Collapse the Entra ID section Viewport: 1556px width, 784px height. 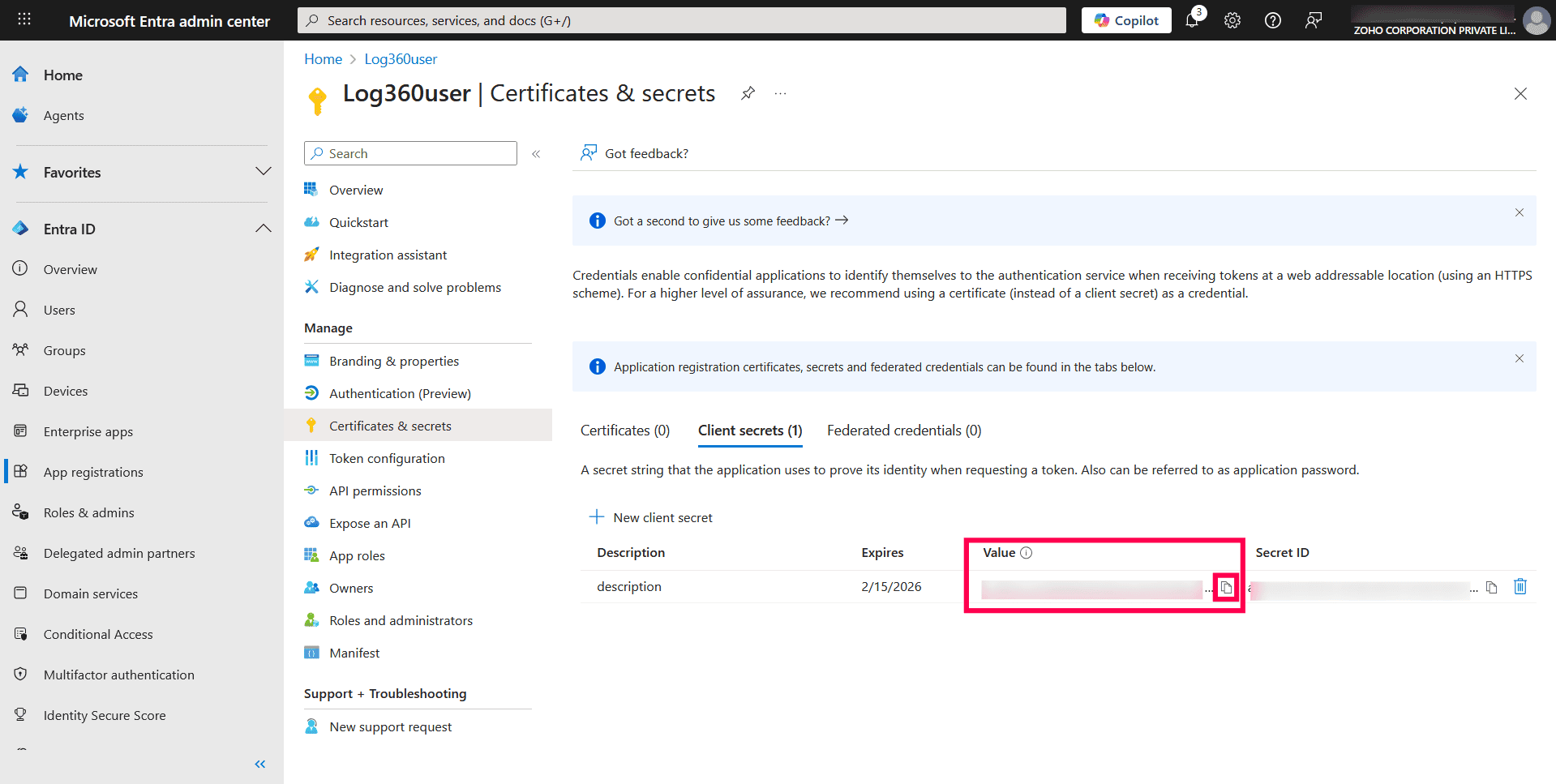coord(263,228)
